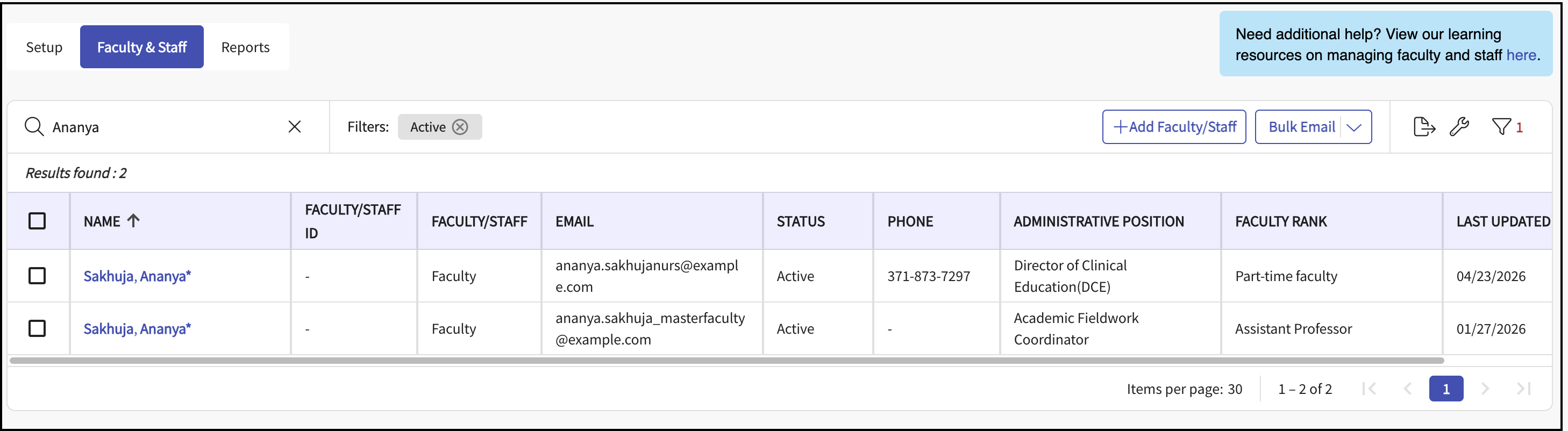This screenshot has height=431, width=1568.
Task: Remove the Active filter chip
Action: [x=460, y=127]
